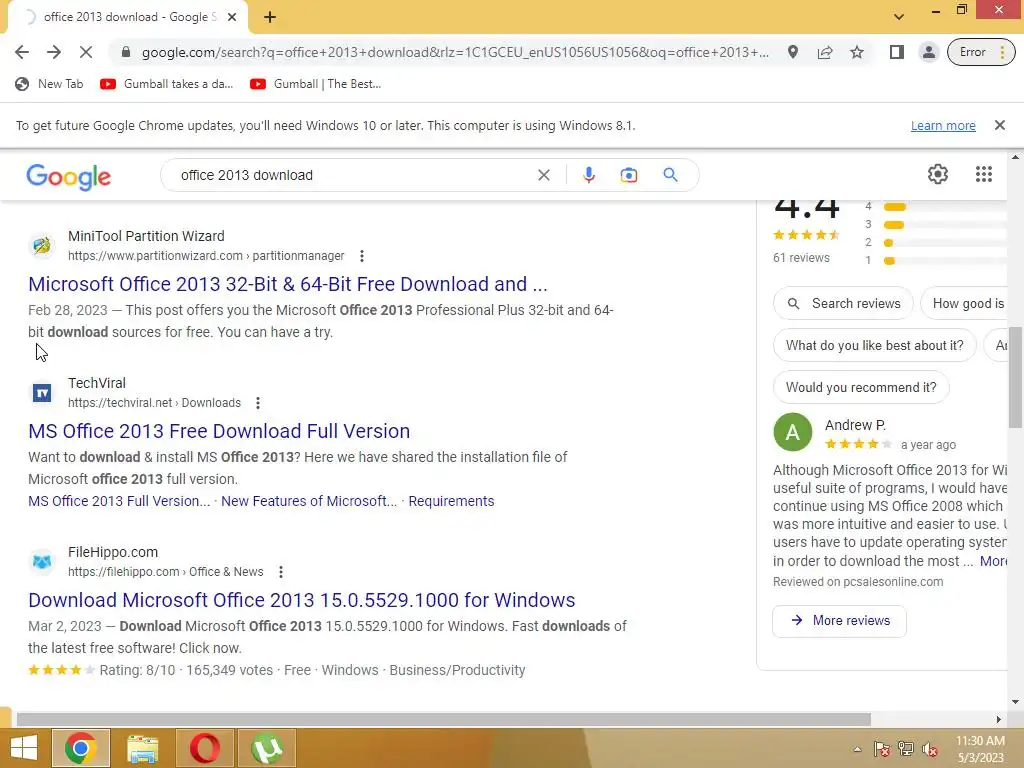Viewport: 1024px width, 768px height.
Task: Share this page icon
Action: [825, 52]
